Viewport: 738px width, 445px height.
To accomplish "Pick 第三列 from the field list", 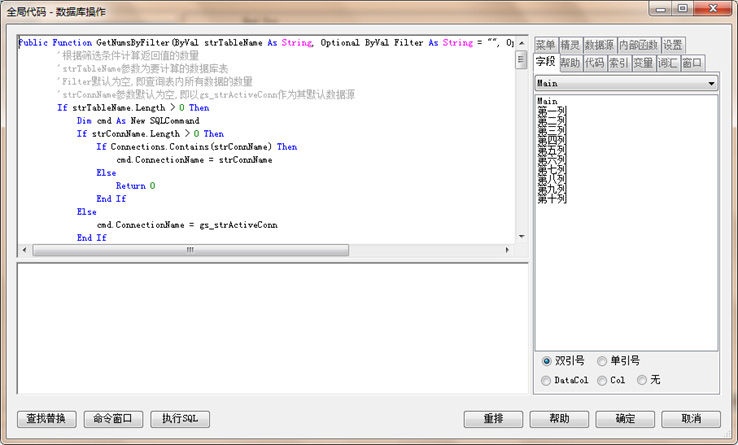I will pos(552,130).
